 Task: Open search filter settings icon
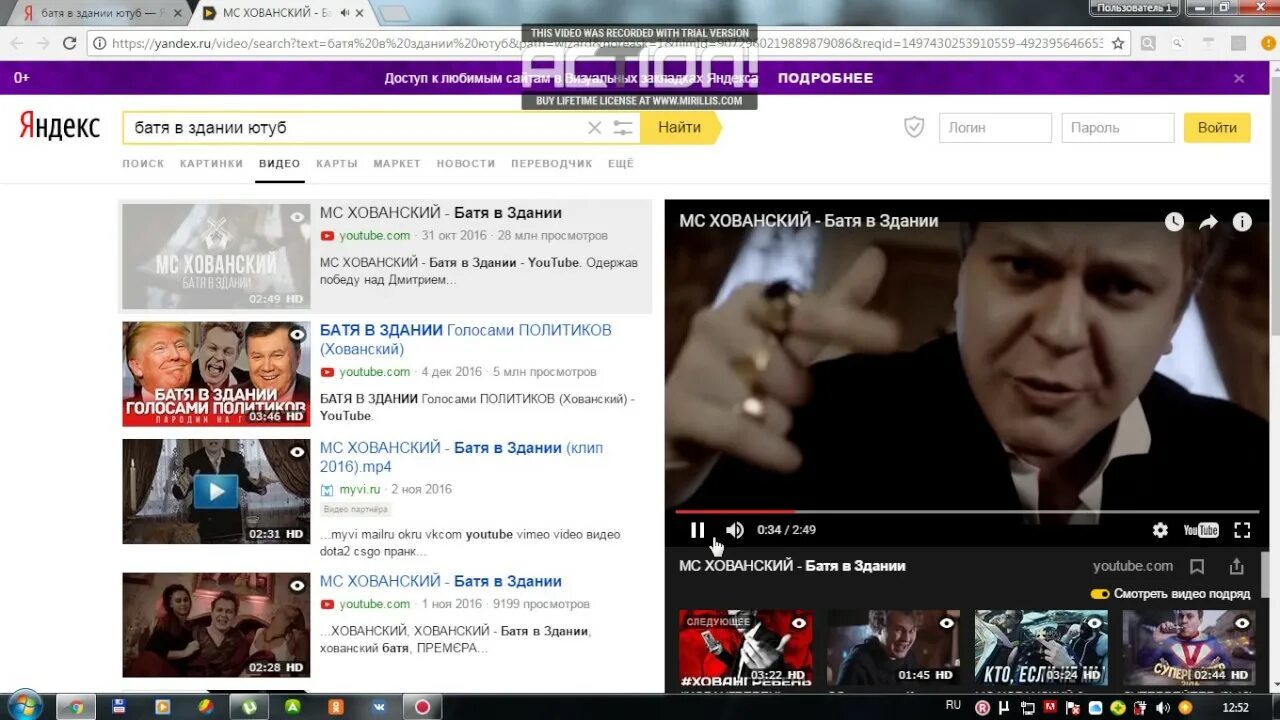[623, 128]
